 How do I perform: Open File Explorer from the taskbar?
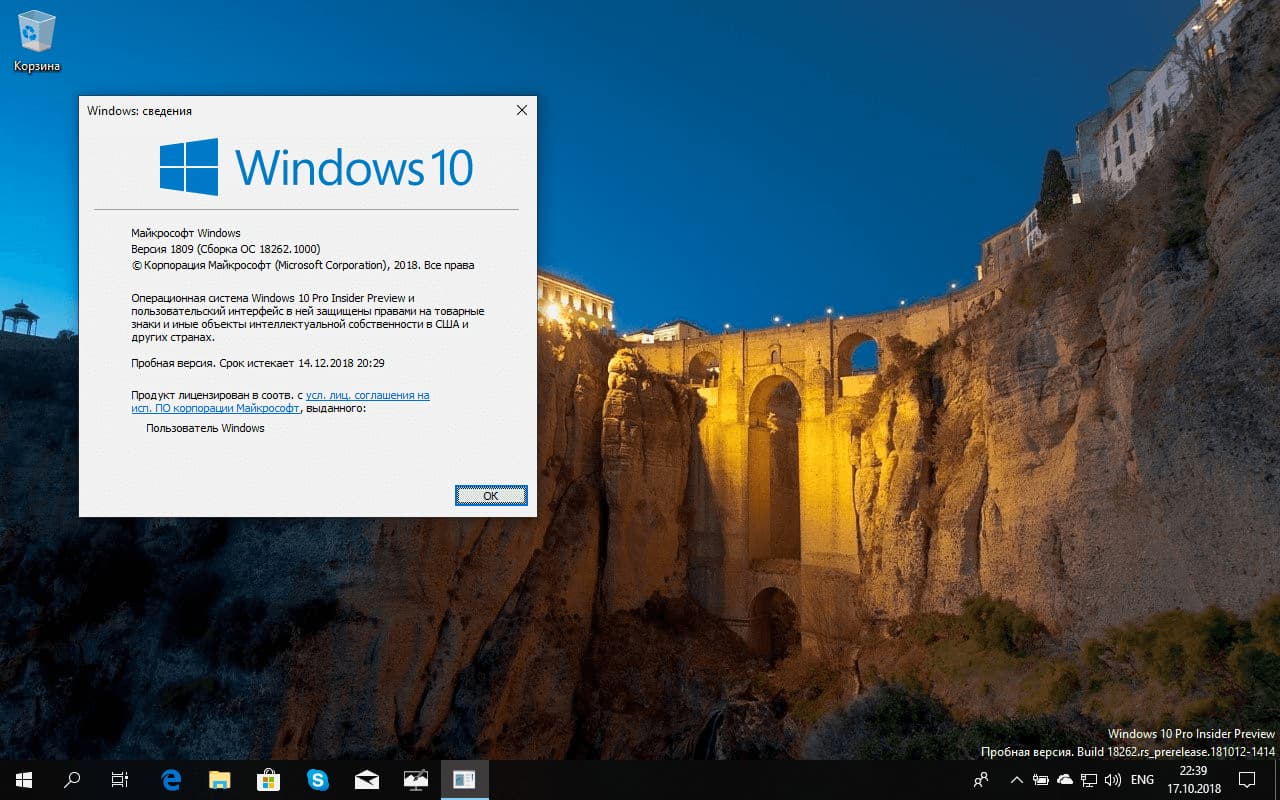pos(218,780)
